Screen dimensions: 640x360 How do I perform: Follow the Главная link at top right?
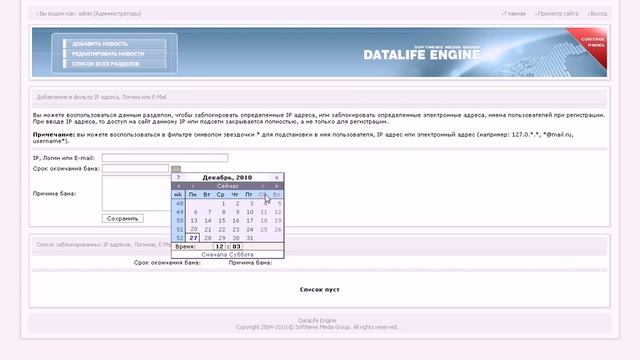pos(515,13)
